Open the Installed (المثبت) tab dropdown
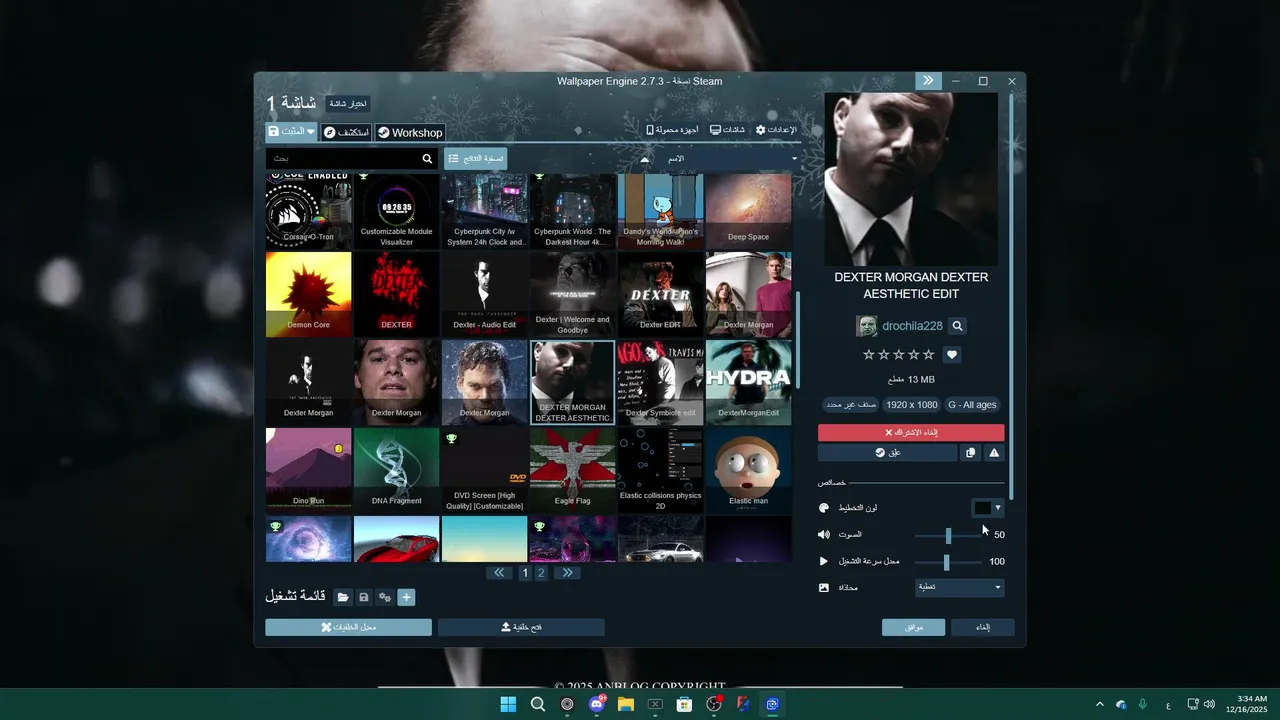1280x720 pixels. (291, 132)
